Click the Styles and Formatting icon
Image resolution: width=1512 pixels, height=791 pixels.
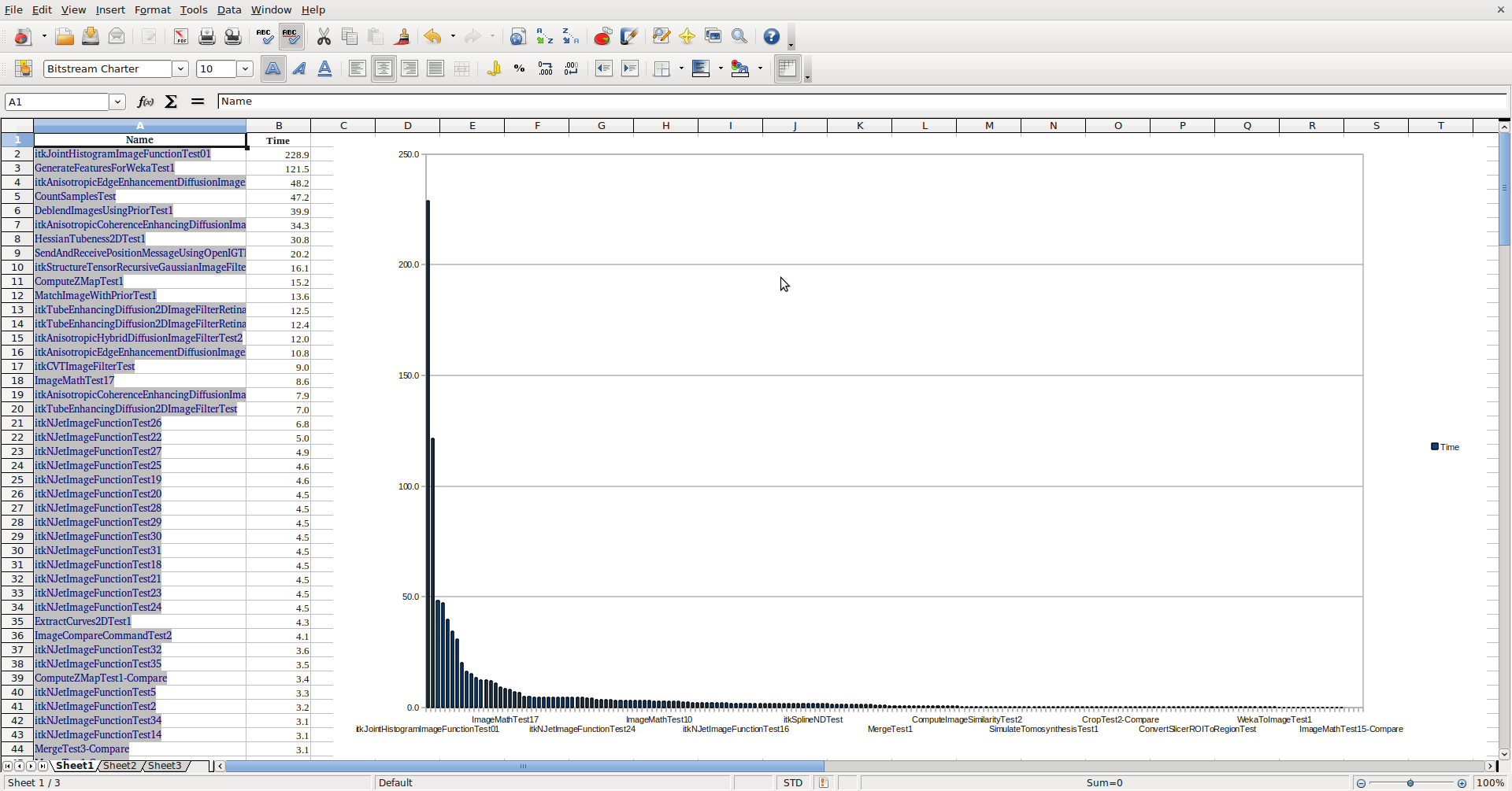pos(23,68)
